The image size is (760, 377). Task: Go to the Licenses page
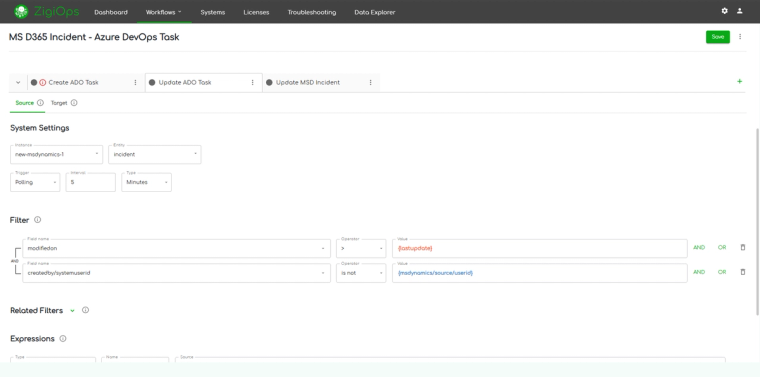(x=256, y=12)
